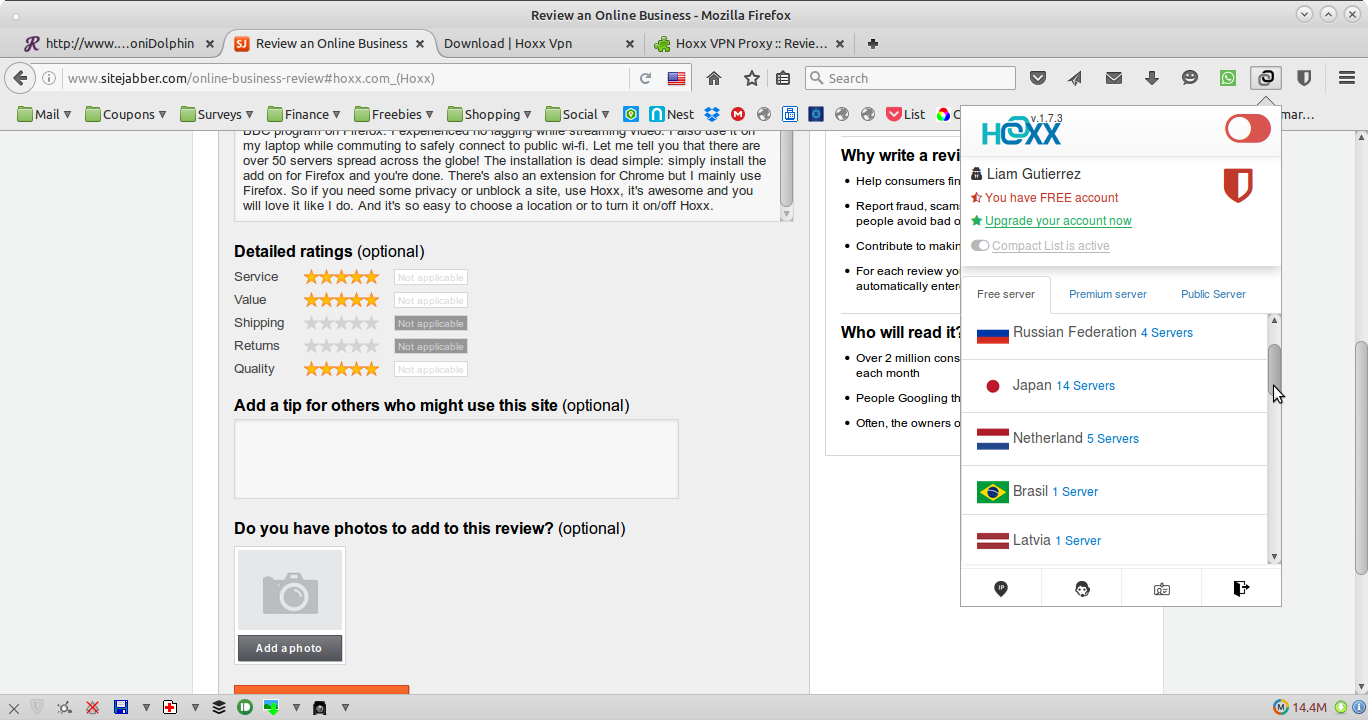Click the Hoxx server list scrollbar thumb
The height and width of the screenshot is (720, 1368).
pos(1274,371)
